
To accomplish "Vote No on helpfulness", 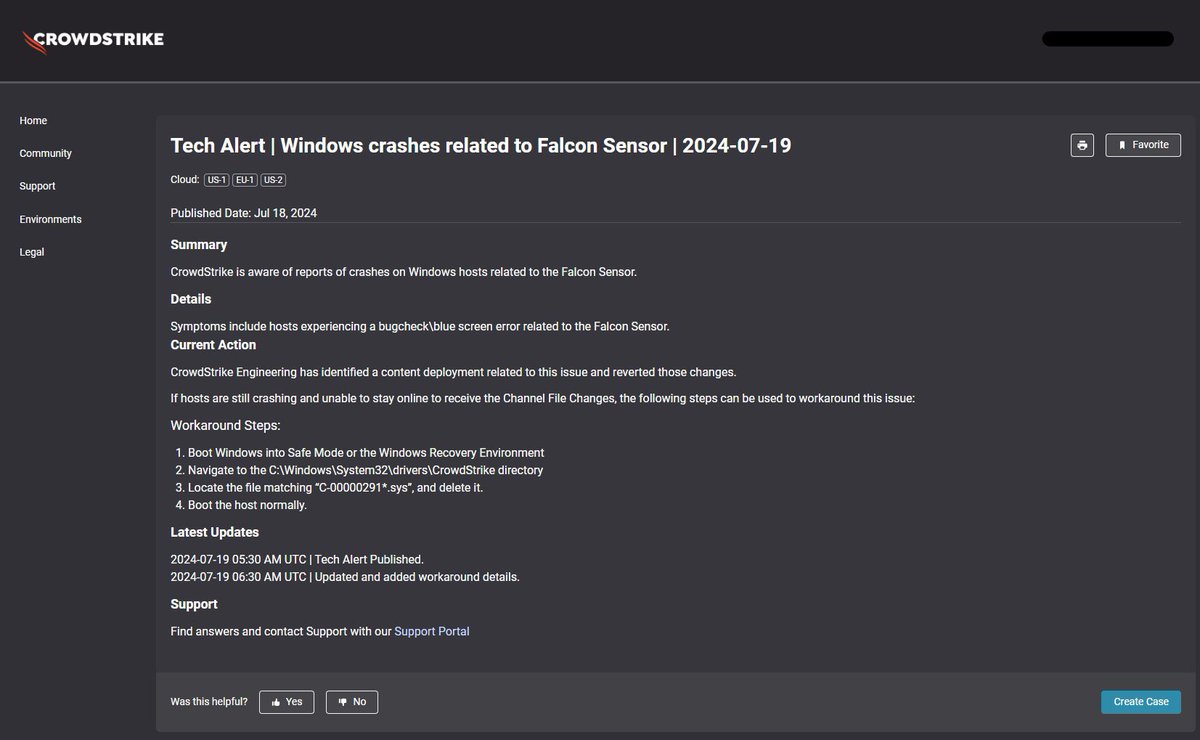I will pos(352,702).
